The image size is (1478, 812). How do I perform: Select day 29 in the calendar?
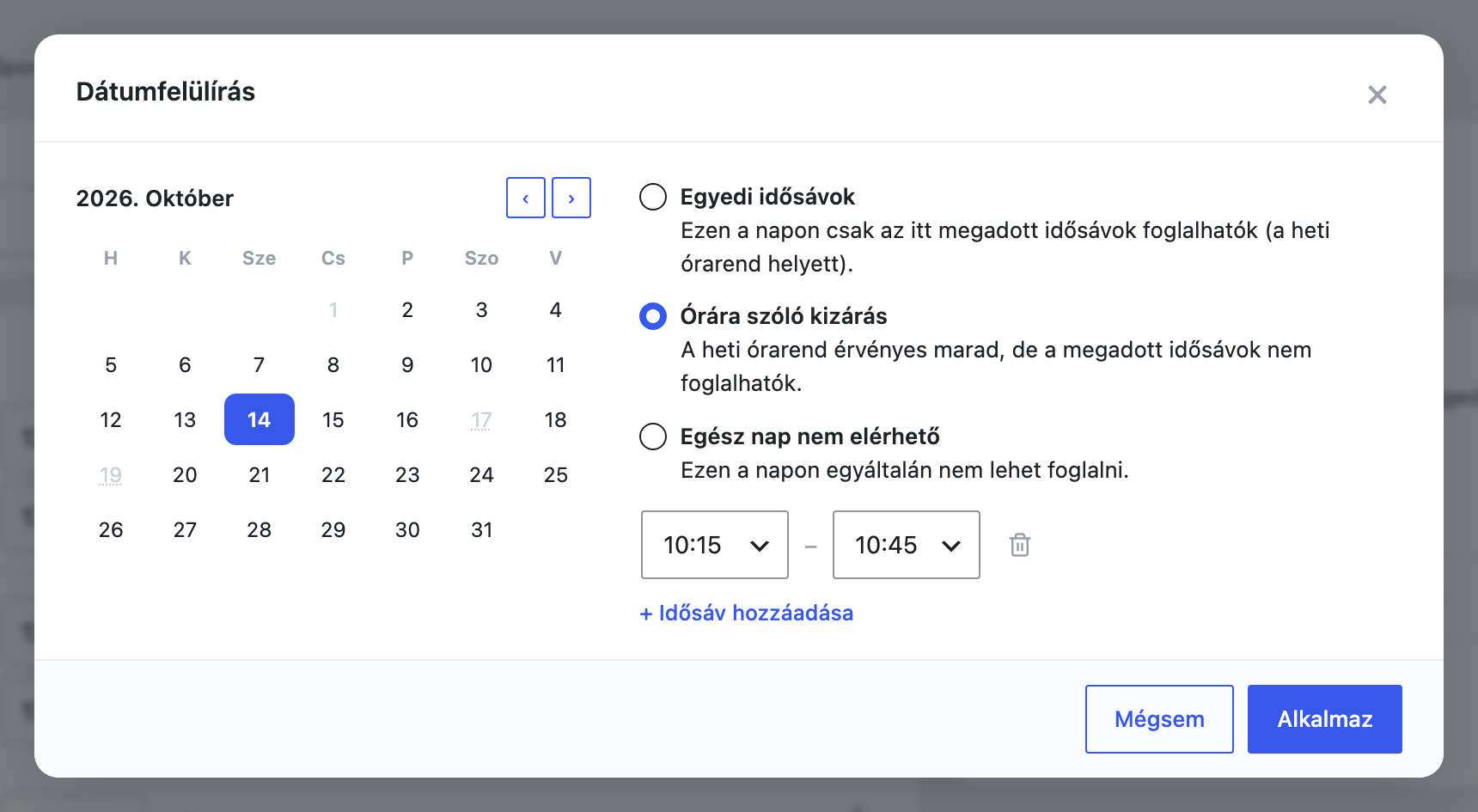click(x=333, y=529)
